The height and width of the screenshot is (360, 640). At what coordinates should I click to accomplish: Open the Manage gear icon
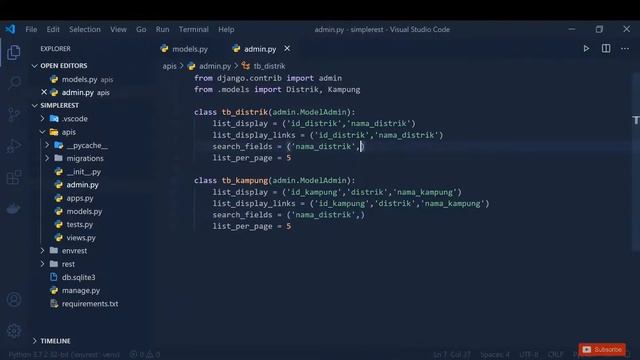coord(13,331)
